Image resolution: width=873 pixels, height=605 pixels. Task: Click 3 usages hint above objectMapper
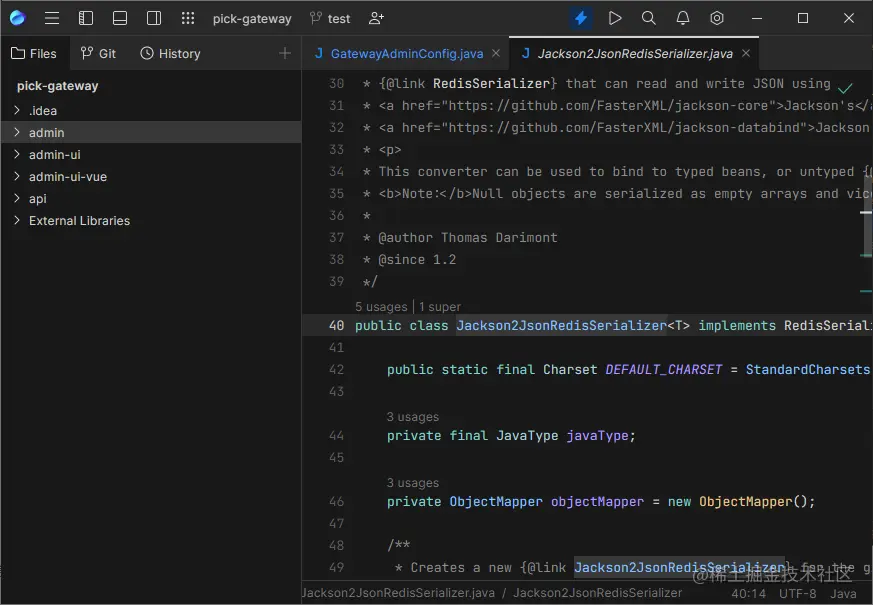(413, 483)
